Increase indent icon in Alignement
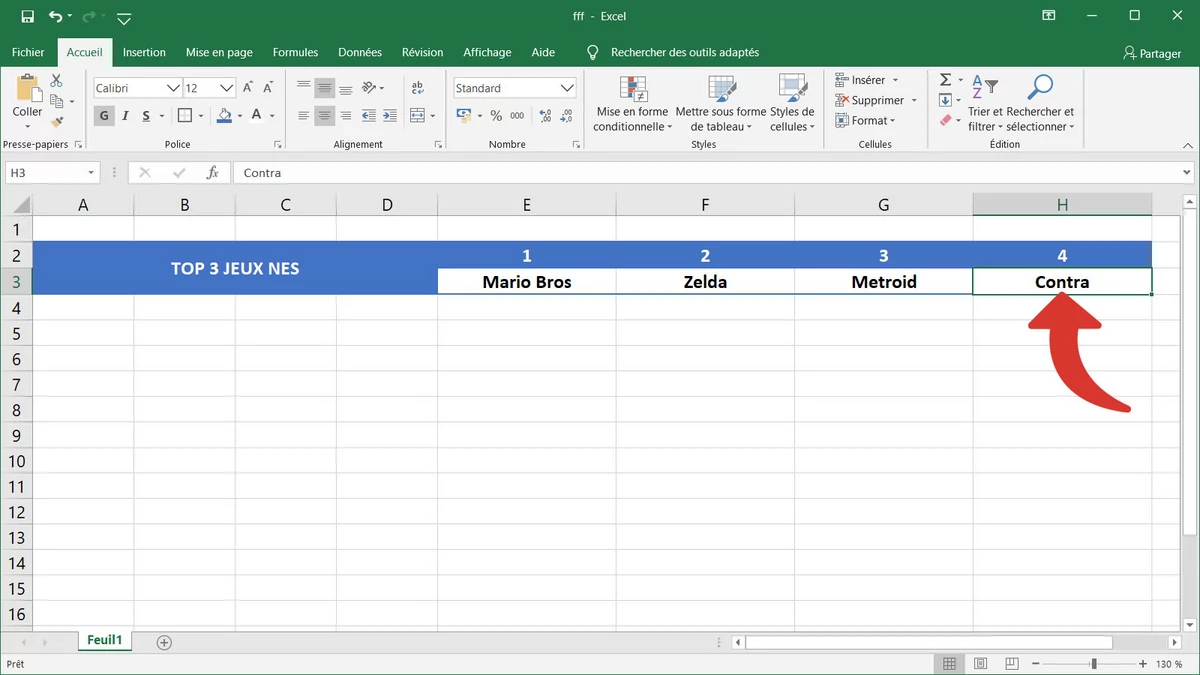The width and height of the screenshot is (1200, 675). coord(389,116)
